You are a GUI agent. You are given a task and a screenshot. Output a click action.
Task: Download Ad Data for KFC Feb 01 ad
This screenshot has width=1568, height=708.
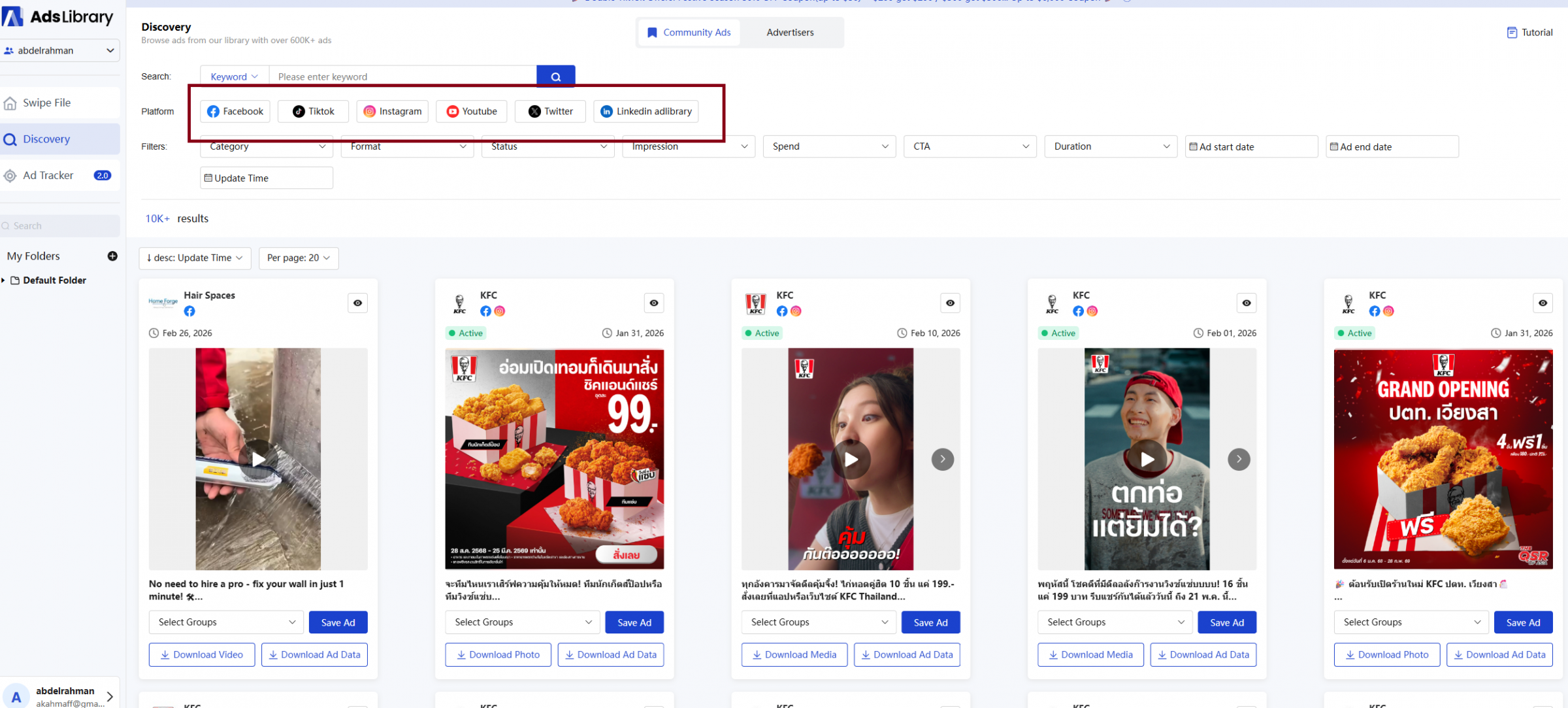coord(1203,654)
